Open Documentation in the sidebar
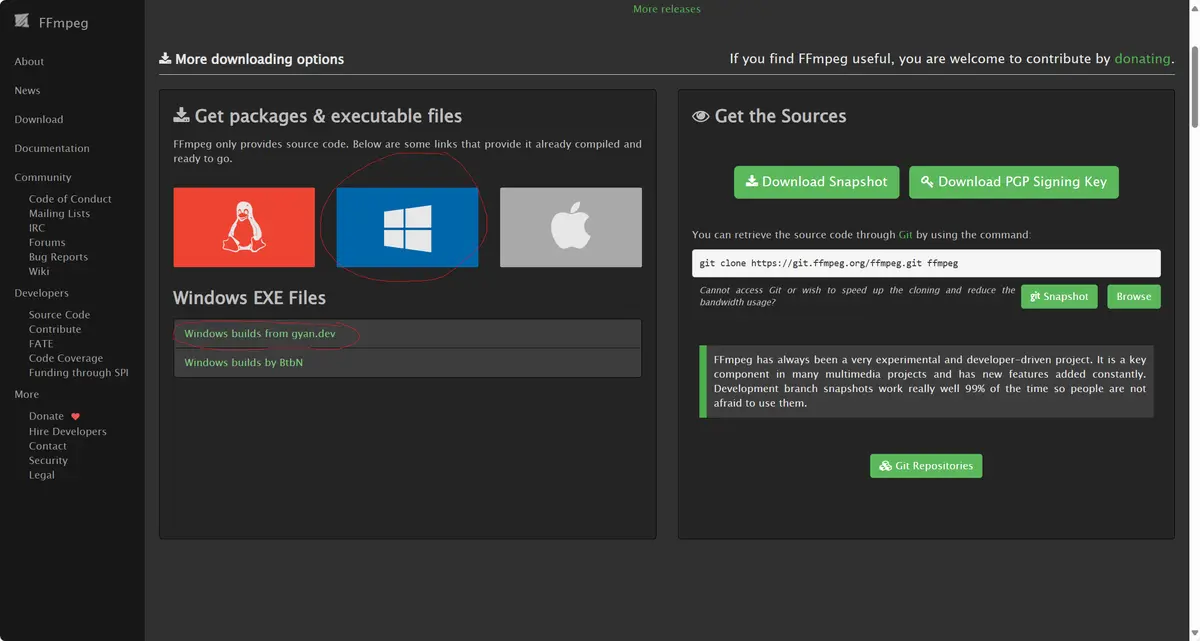Screen dimensions: 1200x641 [52, 149]
